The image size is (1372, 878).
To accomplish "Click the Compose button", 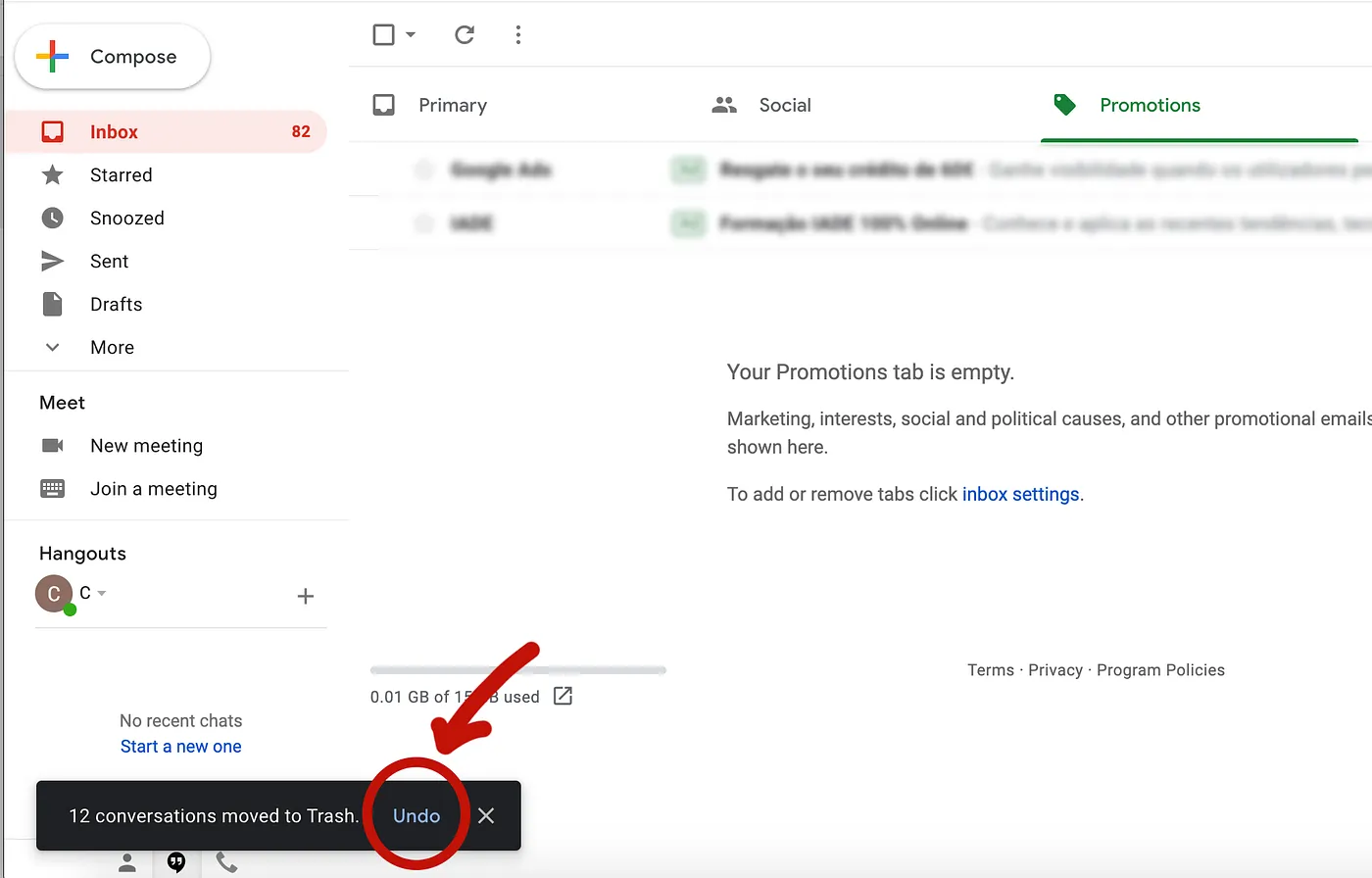I will [112, 57].
